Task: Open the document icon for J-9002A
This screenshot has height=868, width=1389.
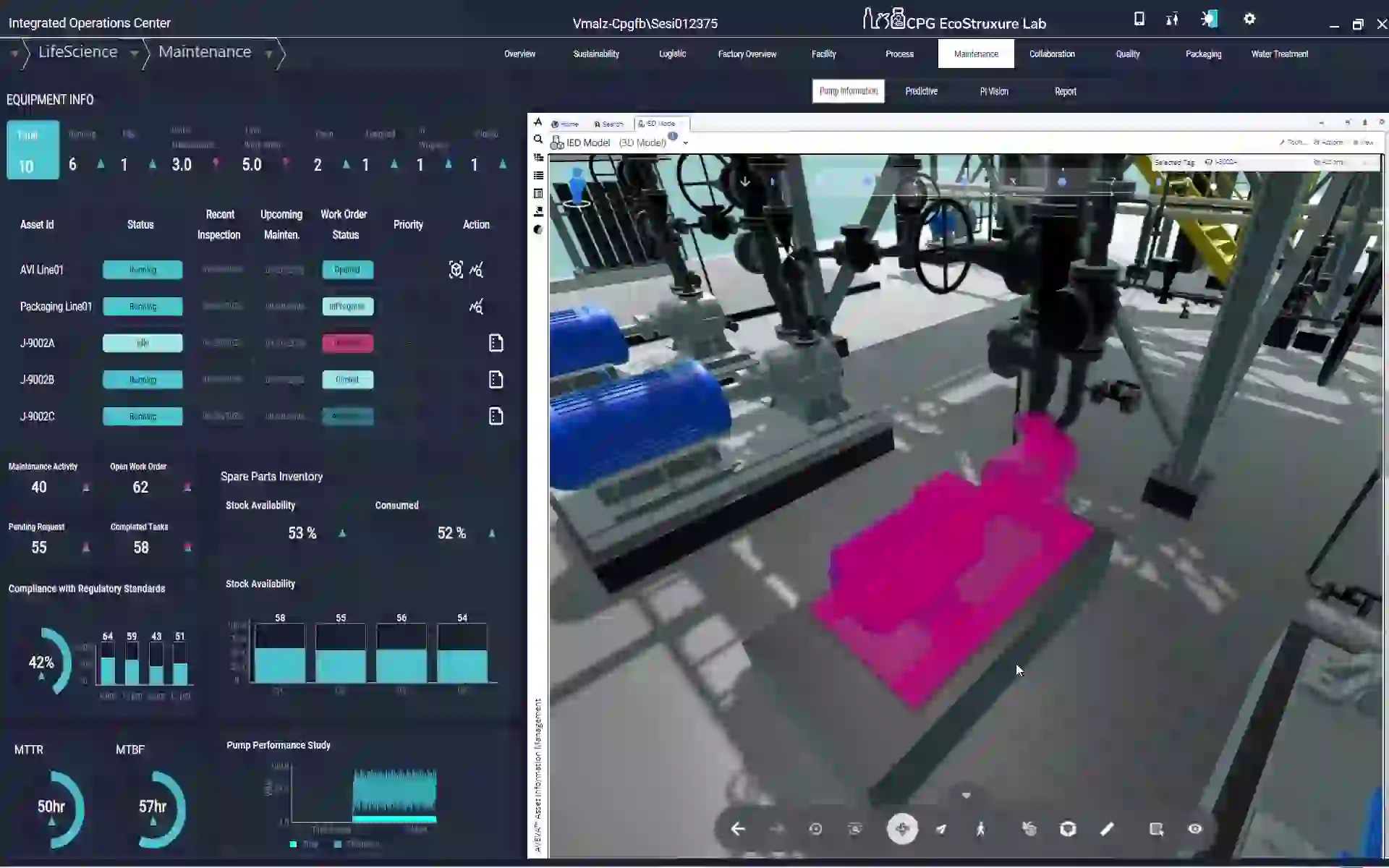Action: coord(496,343)
